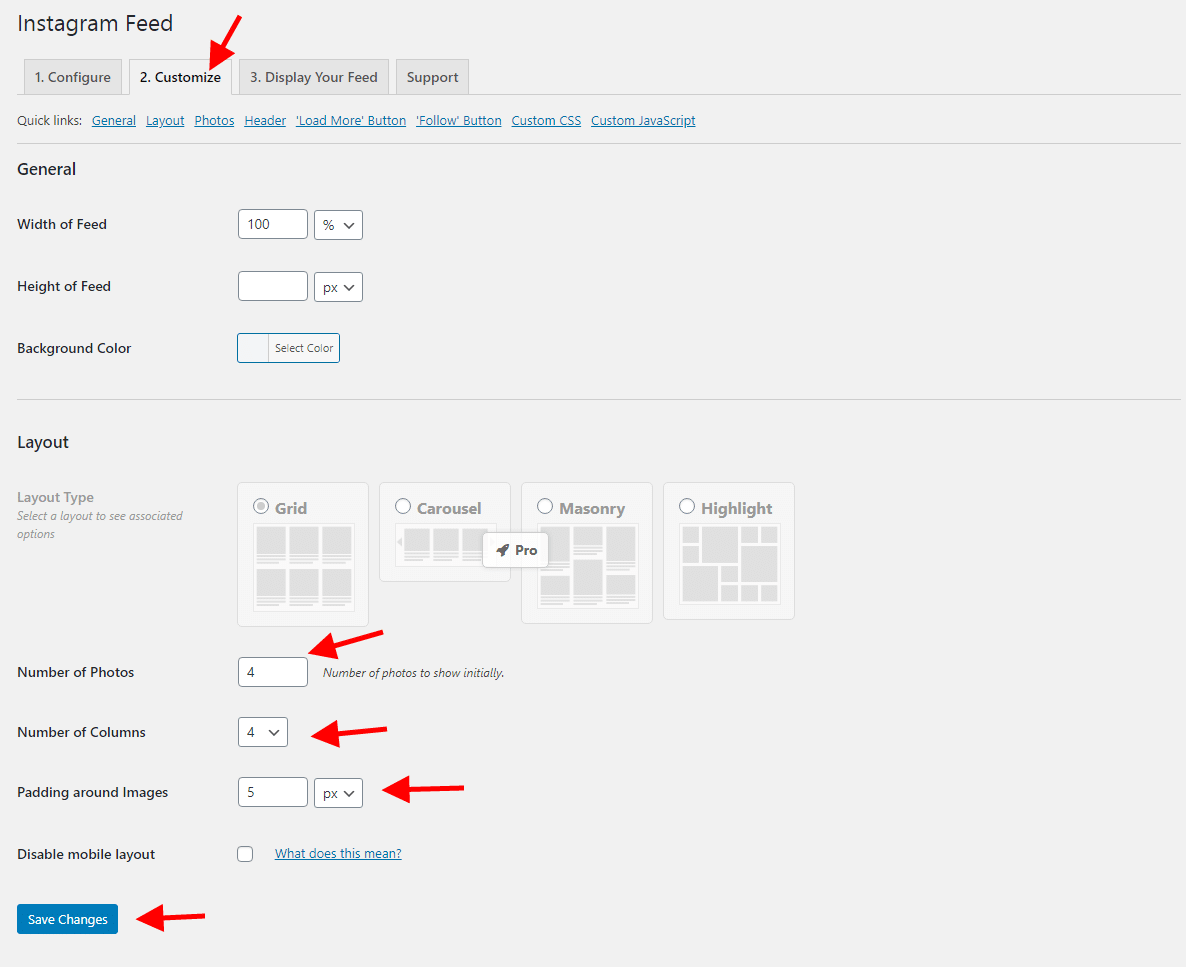Click the Height of Feed input field

pos(272,286)
